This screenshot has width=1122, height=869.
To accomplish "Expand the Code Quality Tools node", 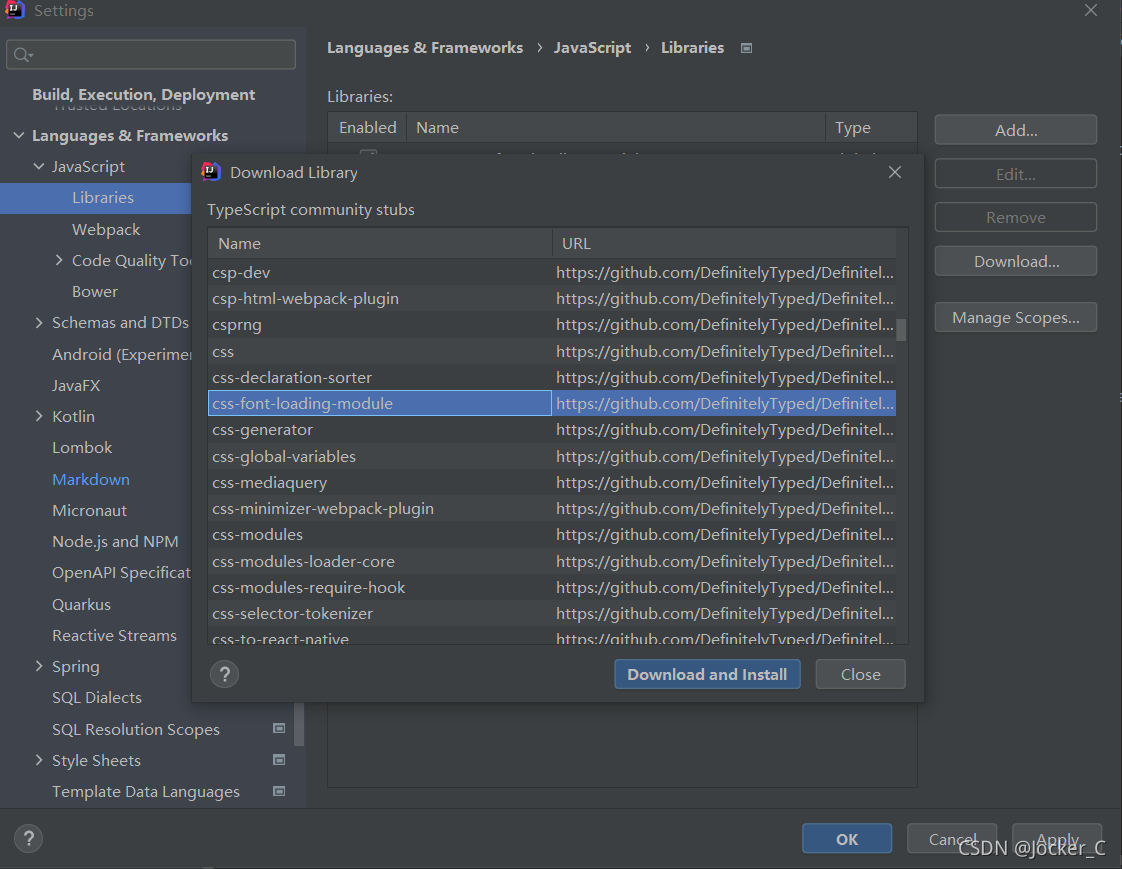I will pyautogui.click(x=59, y=260).
